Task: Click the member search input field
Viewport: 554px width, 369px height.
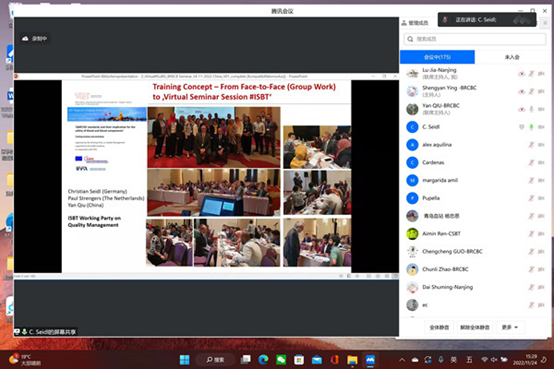Action: pos(475,39)
